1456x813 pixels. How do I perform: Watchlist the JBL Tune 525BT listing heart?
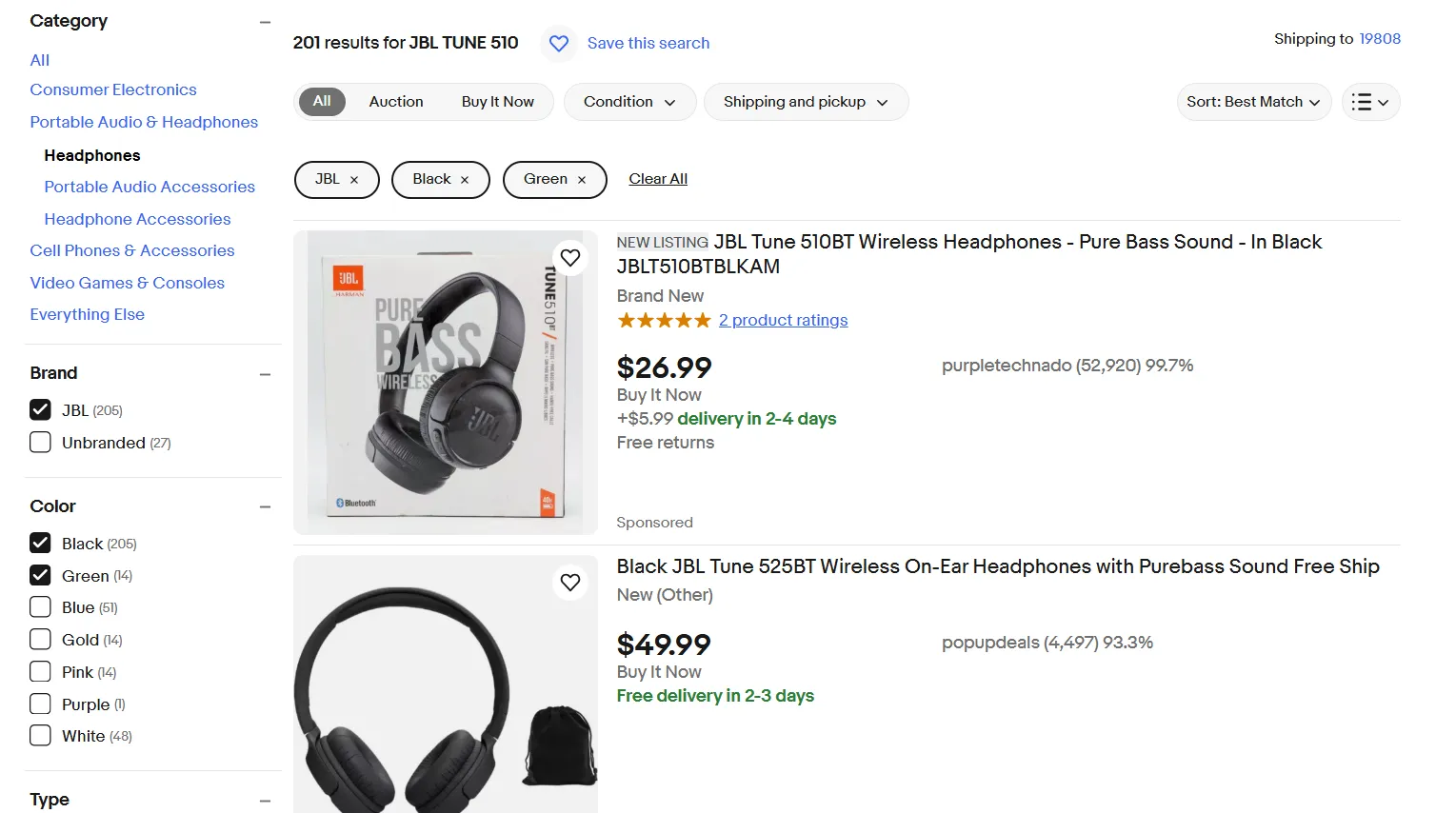(570, 583)
